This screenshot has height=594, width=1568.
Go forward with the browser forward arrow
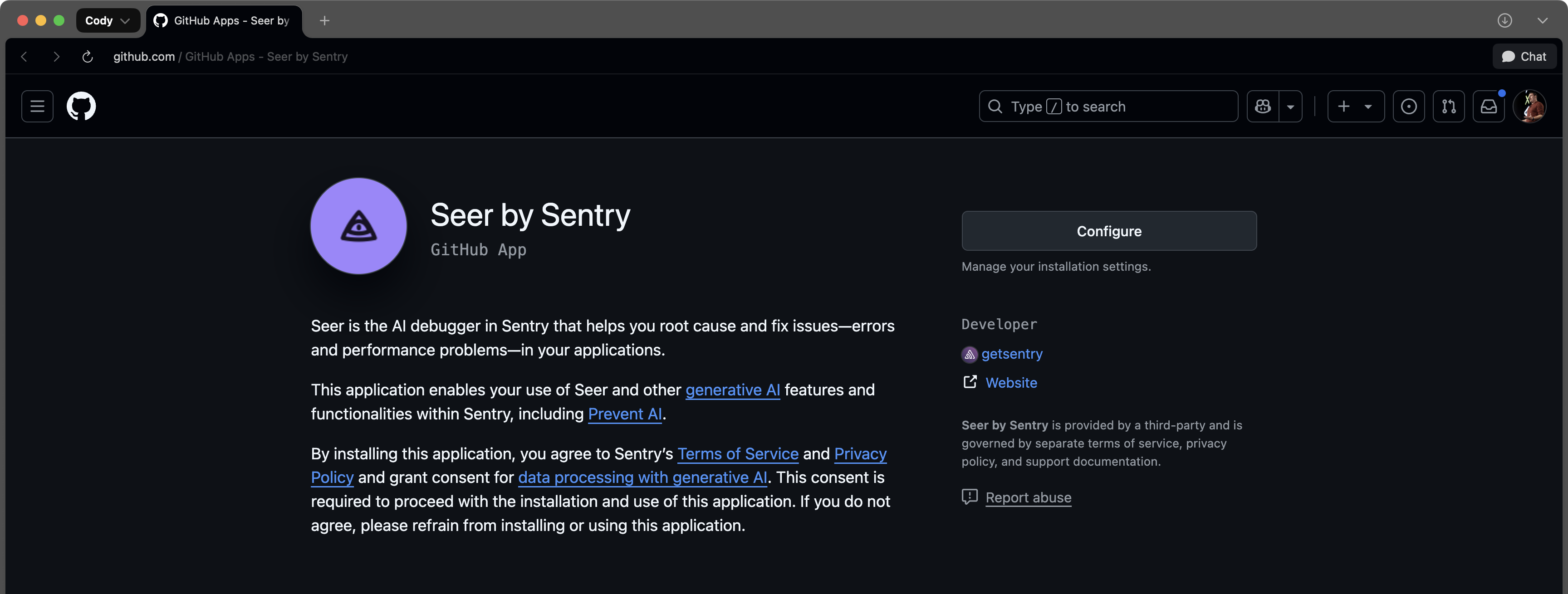(56, 57)
